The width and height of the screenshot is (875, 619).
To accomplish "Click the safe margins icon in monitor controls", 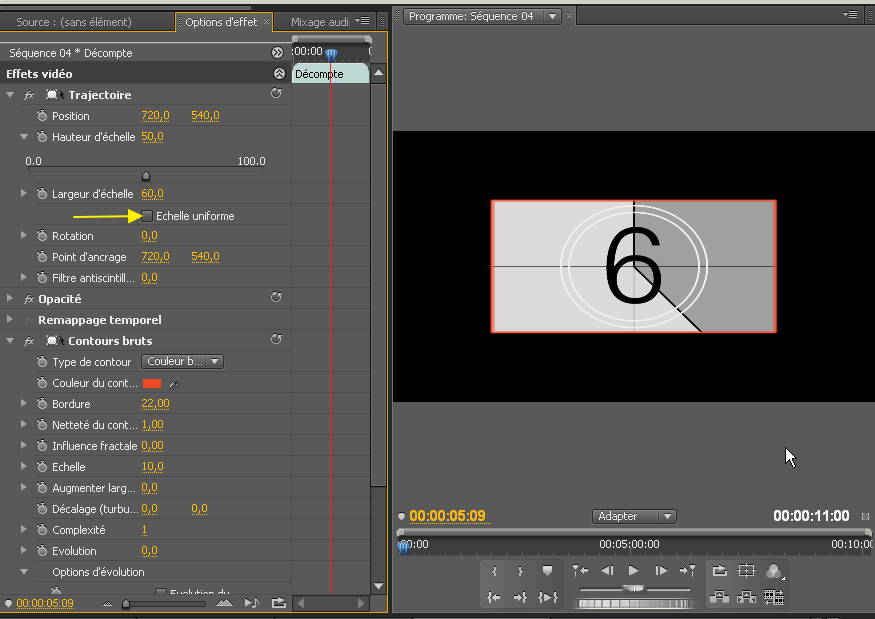I will tap(746, 571).
